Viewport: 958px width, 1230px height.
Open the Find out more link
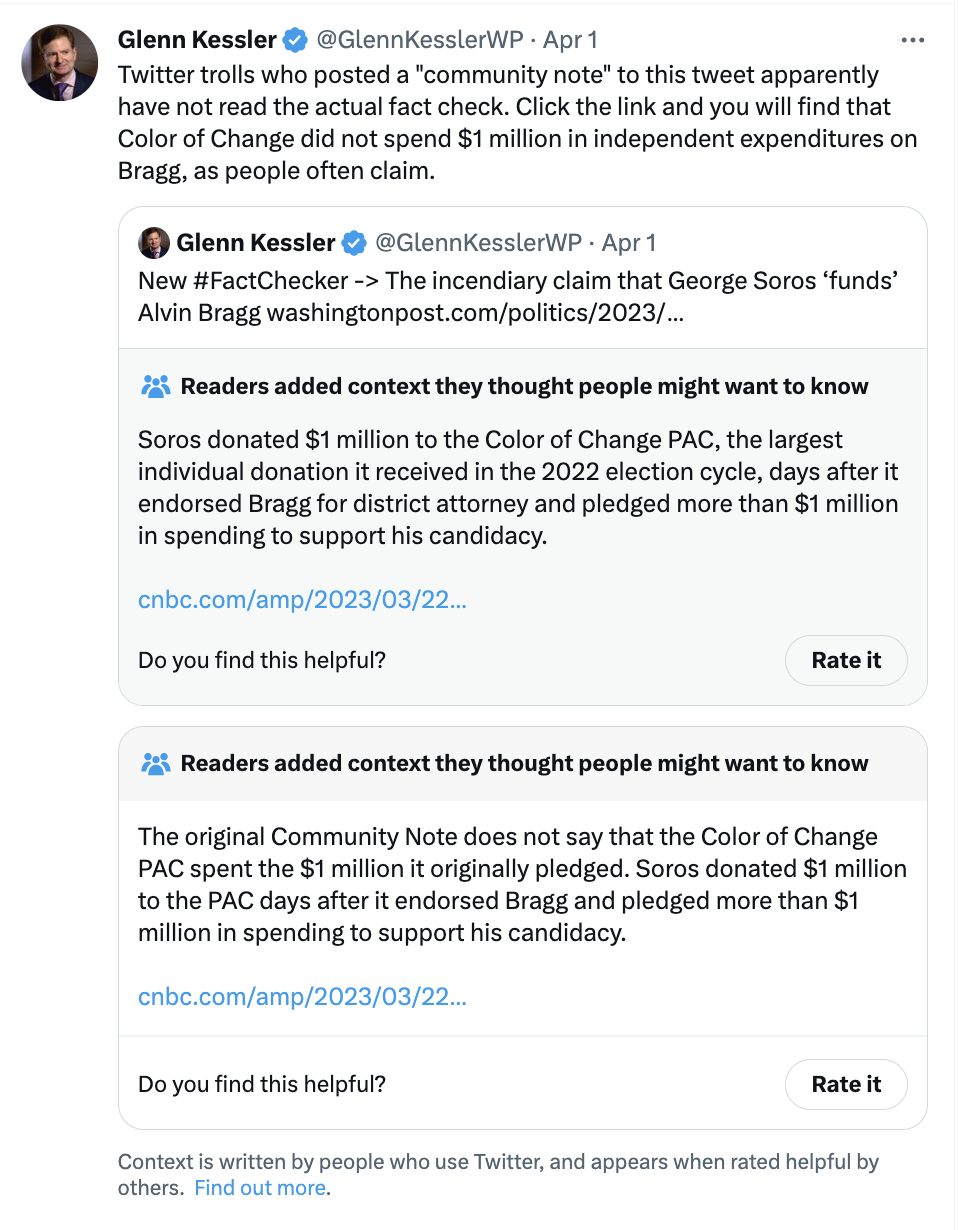point(259,1188)
